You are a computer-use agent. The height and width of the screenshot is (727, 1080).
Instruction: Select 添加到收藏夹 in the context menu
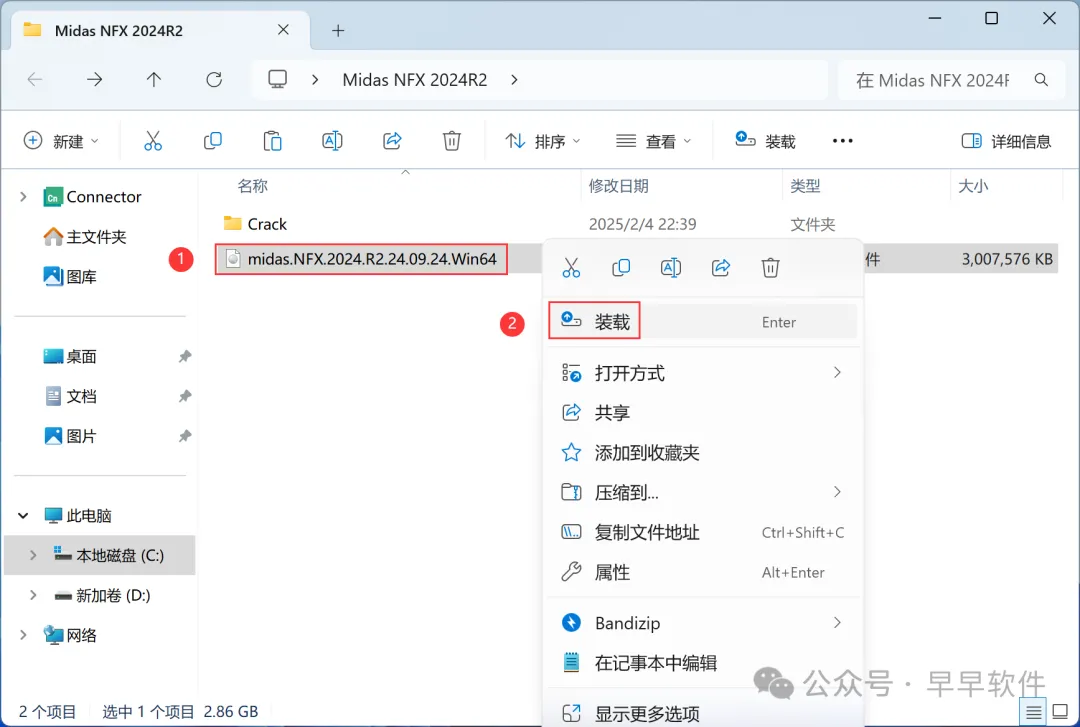point(703,453)
